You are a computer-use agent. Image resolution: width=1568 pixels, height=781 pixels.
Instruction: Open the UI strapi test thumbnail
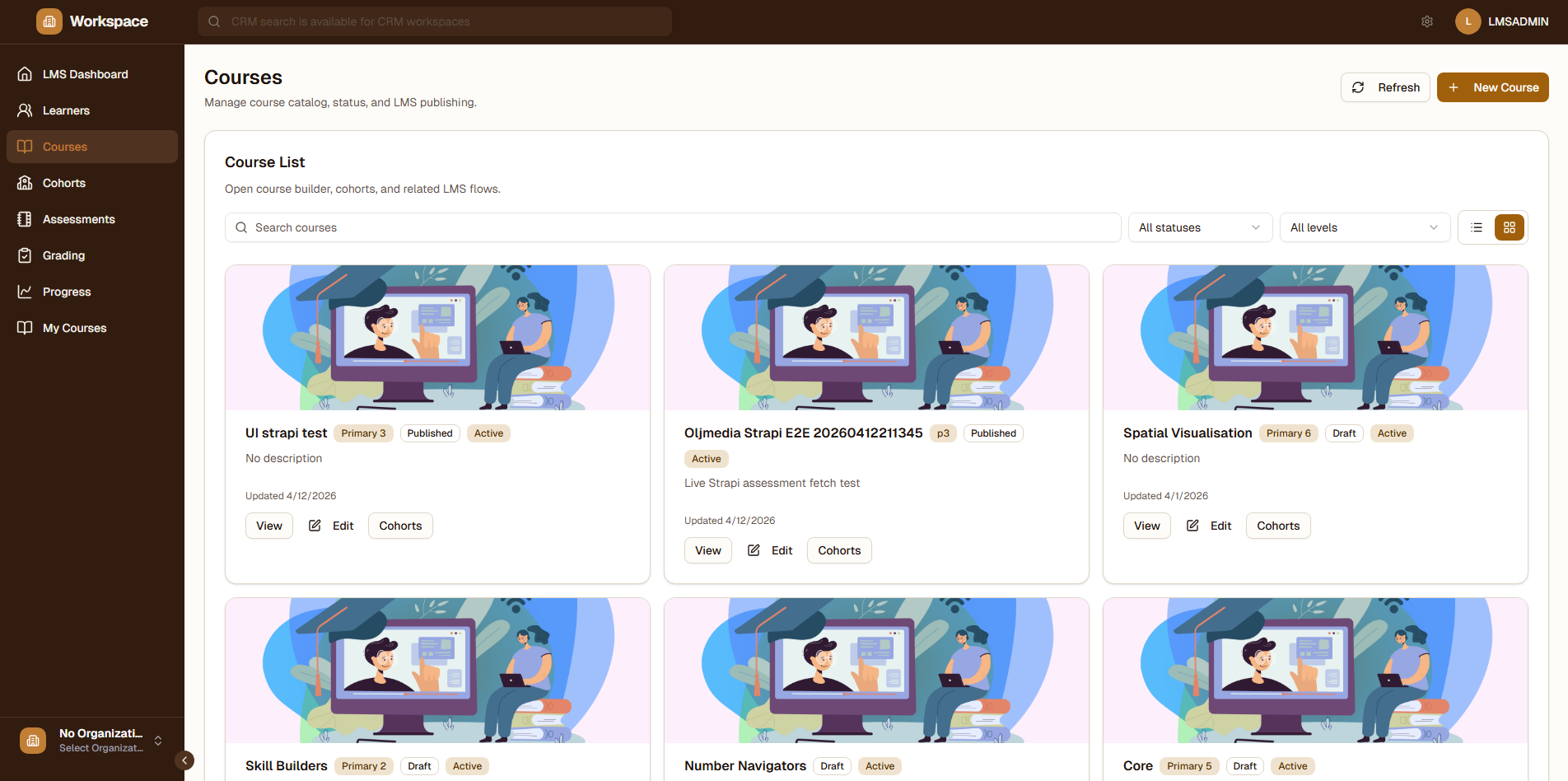tap(437, 338)
